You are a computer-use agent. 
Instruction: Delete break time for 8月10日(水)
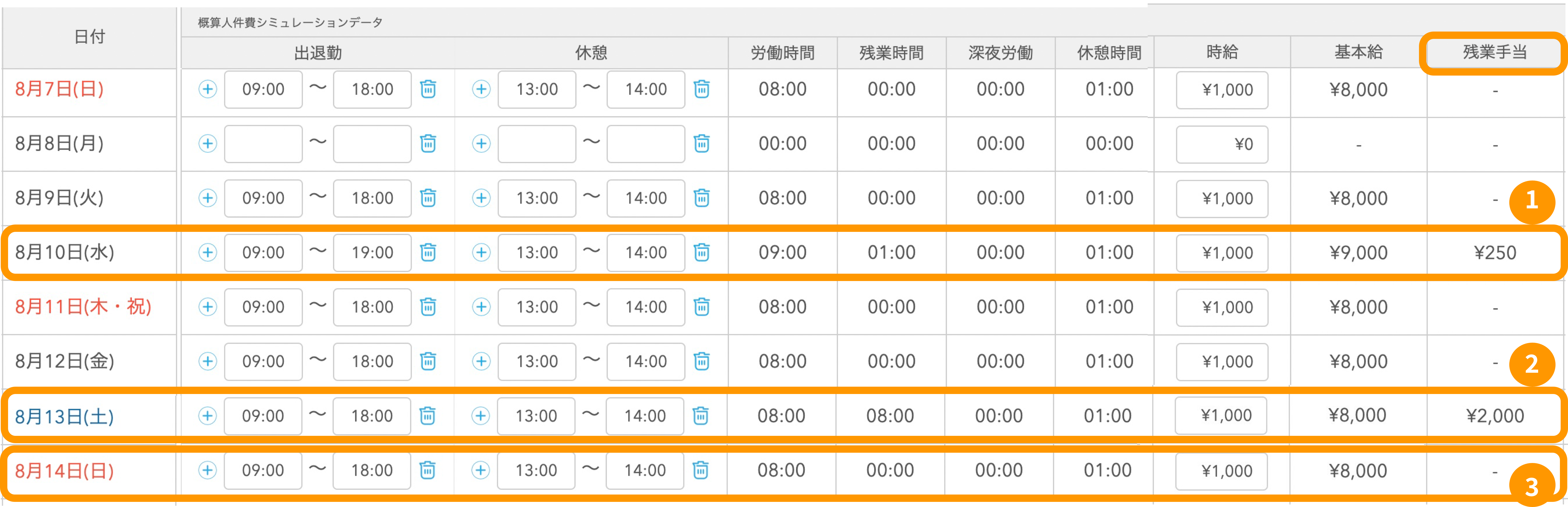point(701,253)
